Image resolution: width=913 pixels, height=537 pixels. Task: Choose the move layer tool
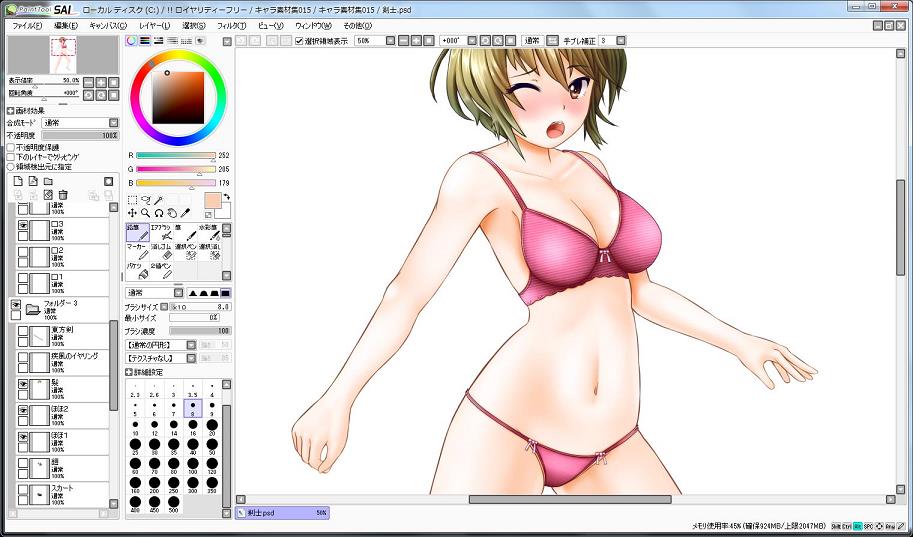(133, 213)
